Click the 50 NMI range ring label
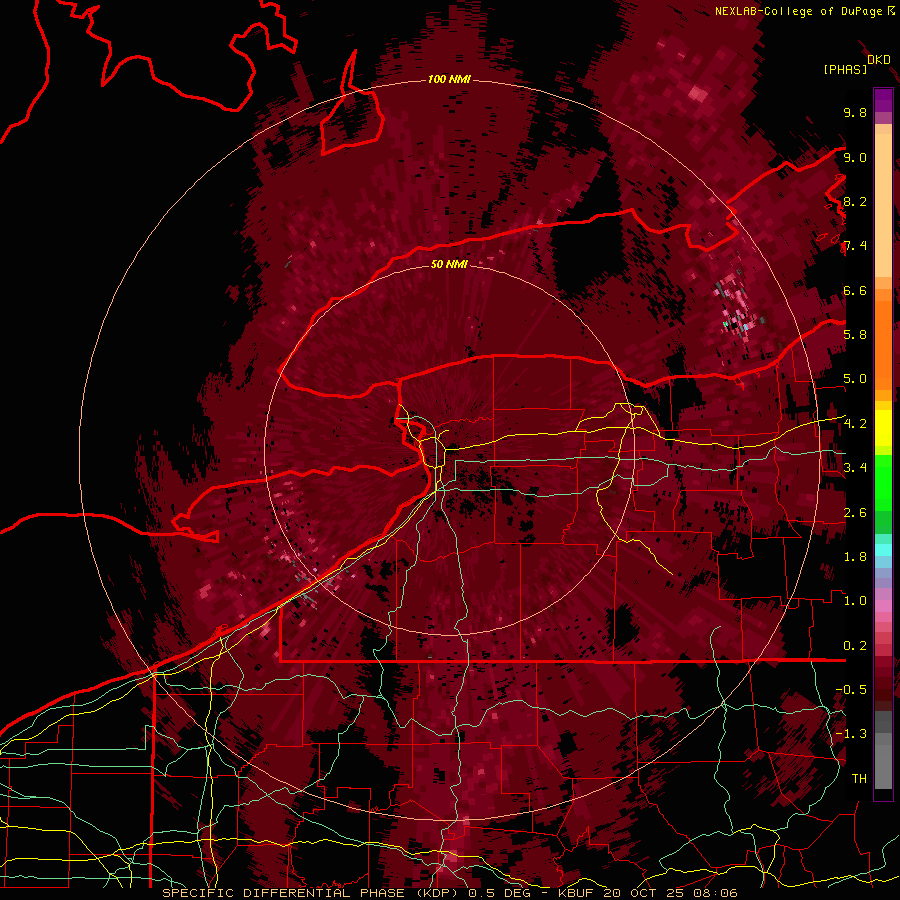The width and height of the screenshot is (900, 900). click(x=449, y=264)
